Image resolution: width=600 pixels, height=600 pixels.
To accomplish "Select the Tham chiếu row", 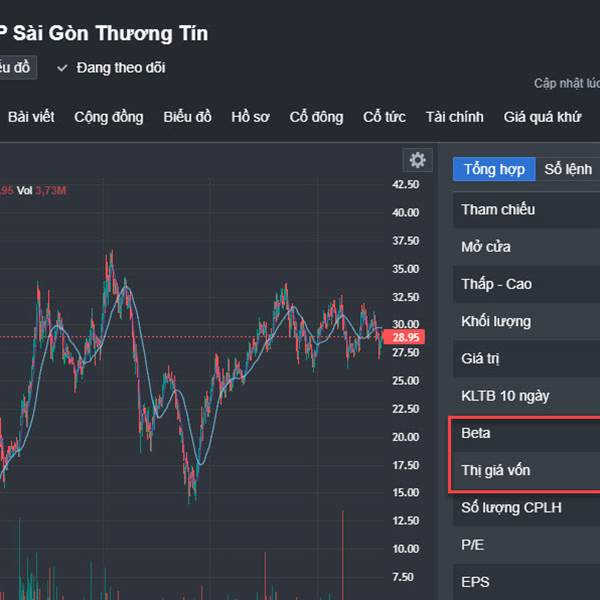I will pyautogui.click(x=527, y=209).
